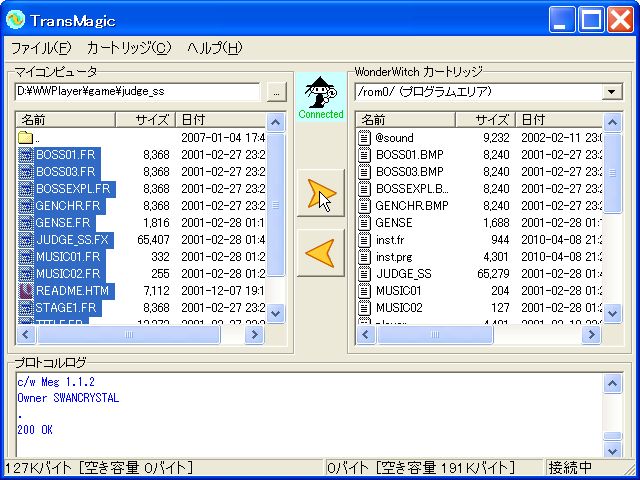640x480 pixels.
Task: Click the browse '...' folder button
Action: coord(277,92)
